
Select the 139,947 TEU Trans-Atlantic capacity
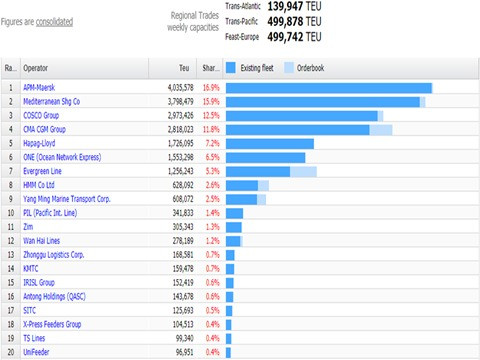(x=294, y=6)
